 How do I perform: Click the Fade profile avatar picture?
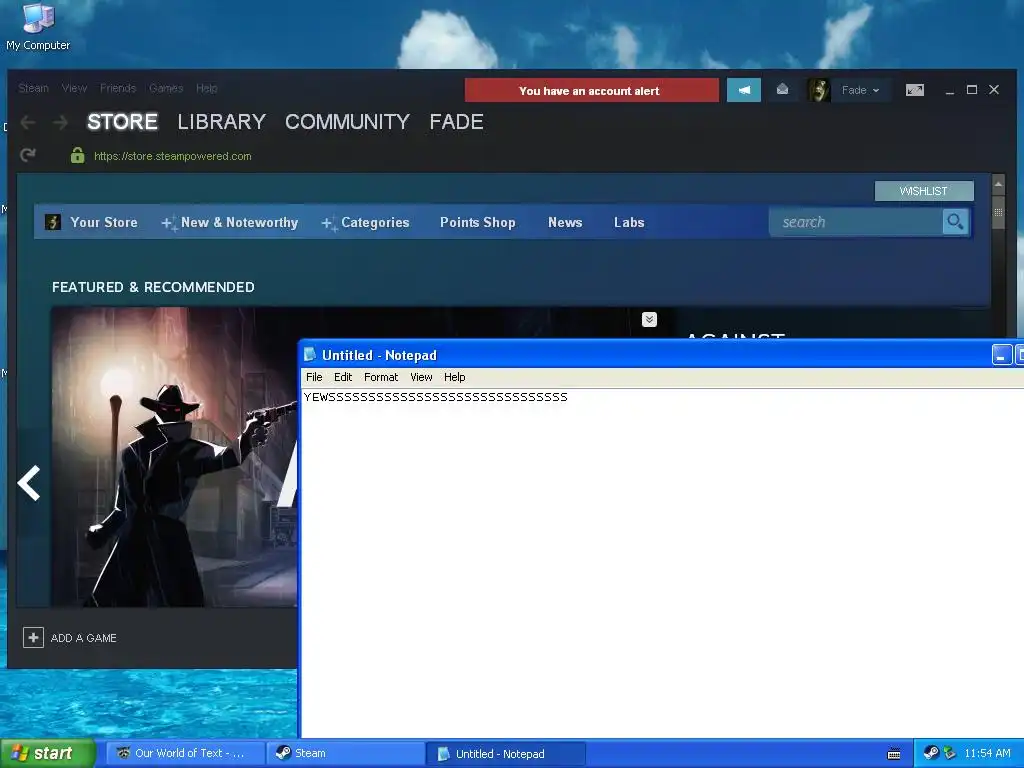818,90
